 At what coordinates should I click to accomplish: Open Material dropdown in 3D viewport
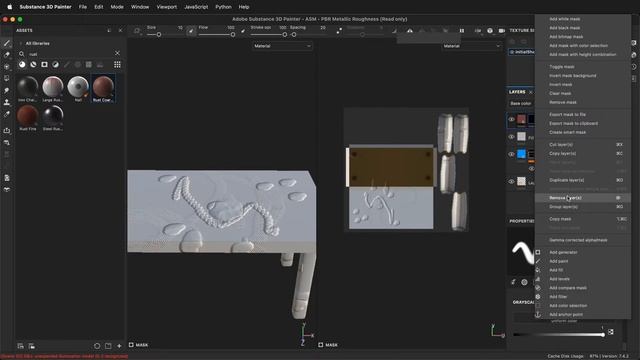pyautogui.click(x=282, y=46)
